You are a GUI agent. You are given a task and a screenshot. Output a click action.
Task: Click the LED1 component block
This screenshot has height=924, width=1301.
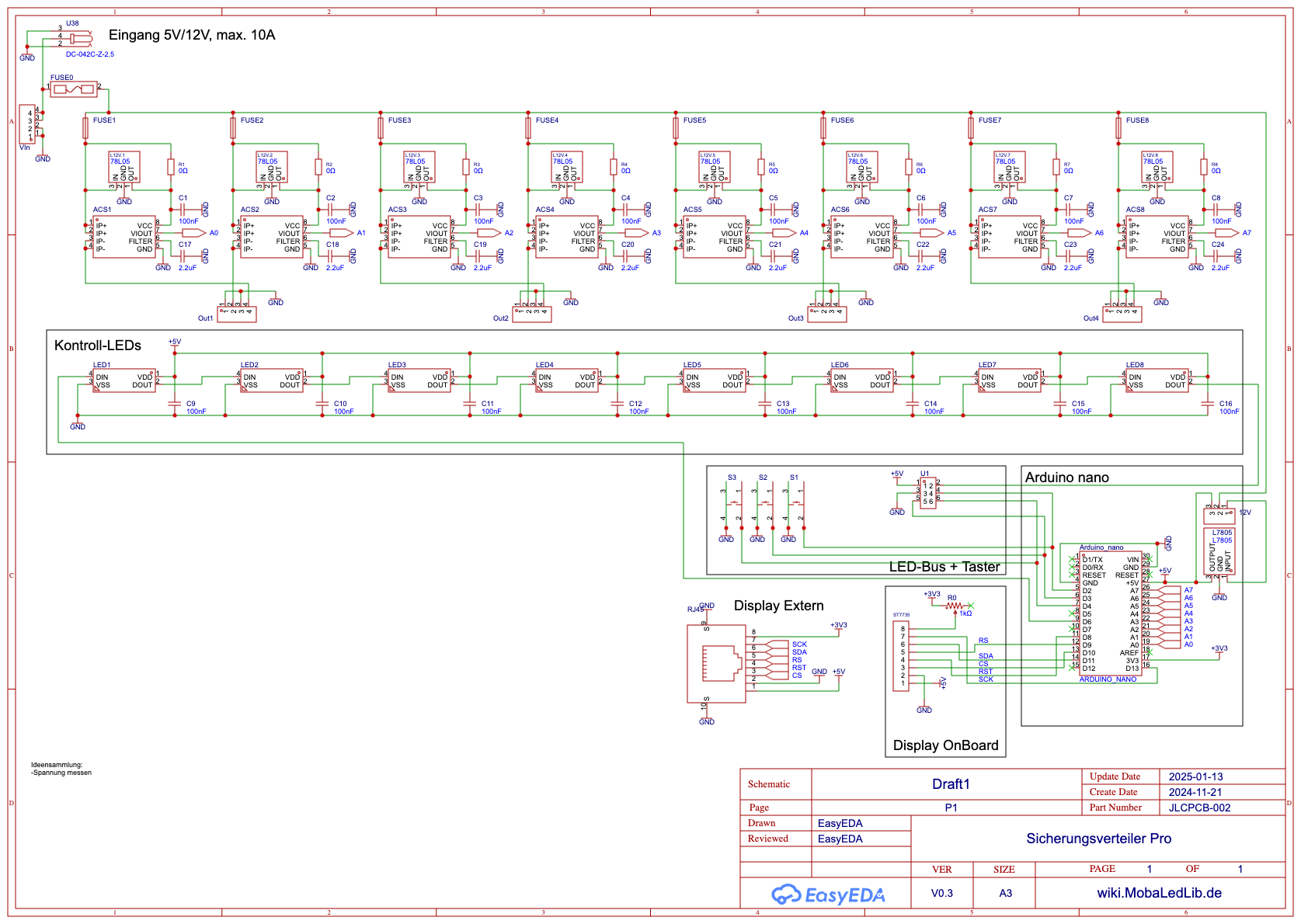124,380
